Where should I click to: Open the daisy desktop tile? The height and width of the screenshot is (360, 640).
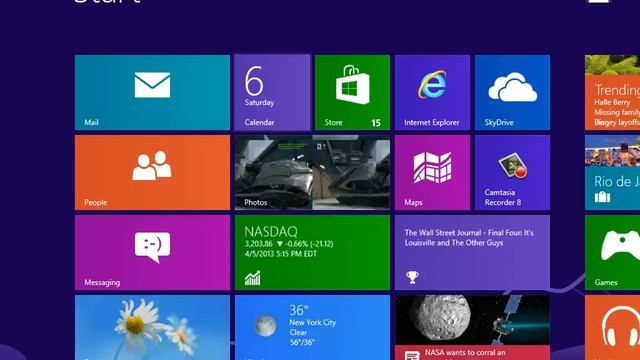pos(152,328)
